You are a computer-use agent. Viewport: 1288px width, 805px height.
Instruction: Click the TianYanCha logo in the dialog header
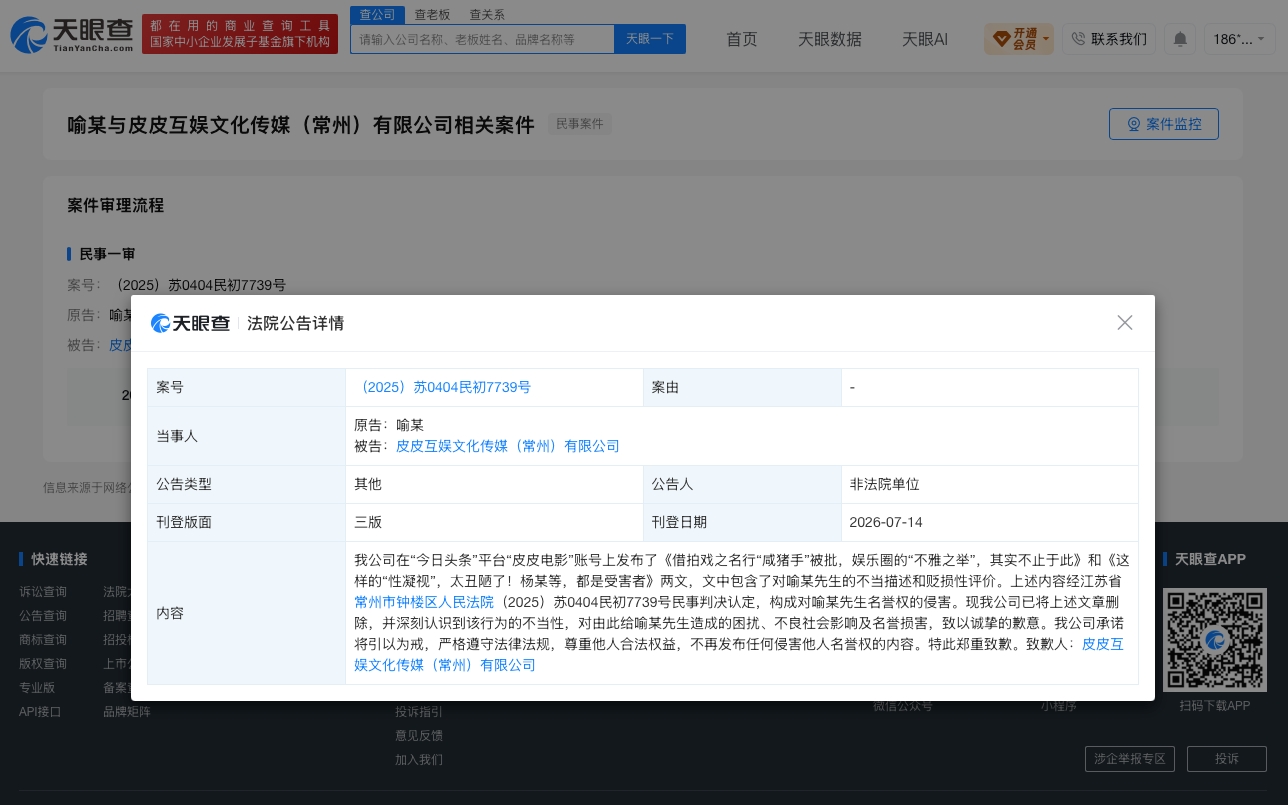coord(190,323)
